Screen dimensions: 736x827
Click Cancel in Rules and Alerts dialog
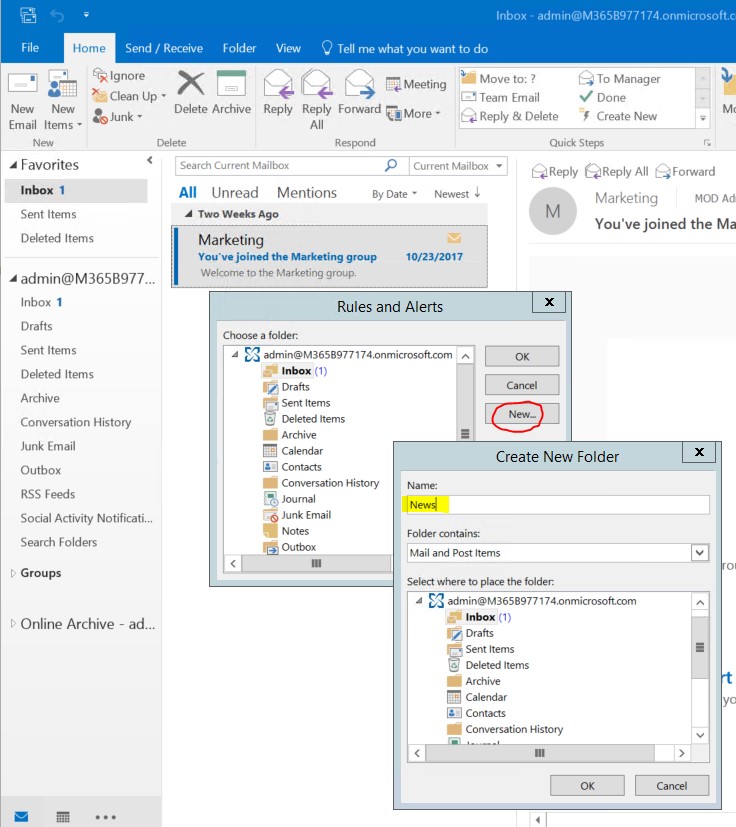pos(522,385)
